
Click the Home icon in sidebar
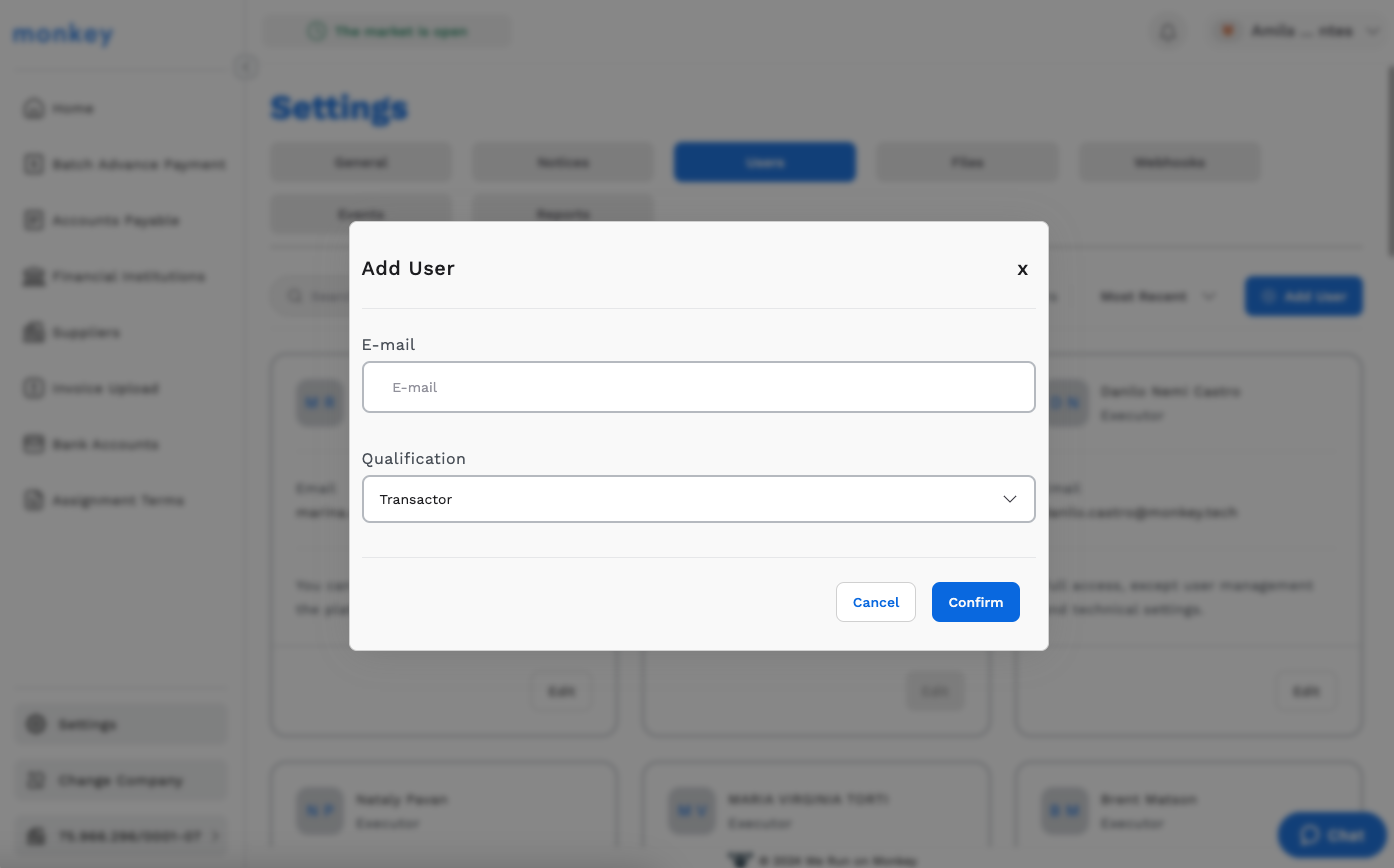click(x=34, y=108)
